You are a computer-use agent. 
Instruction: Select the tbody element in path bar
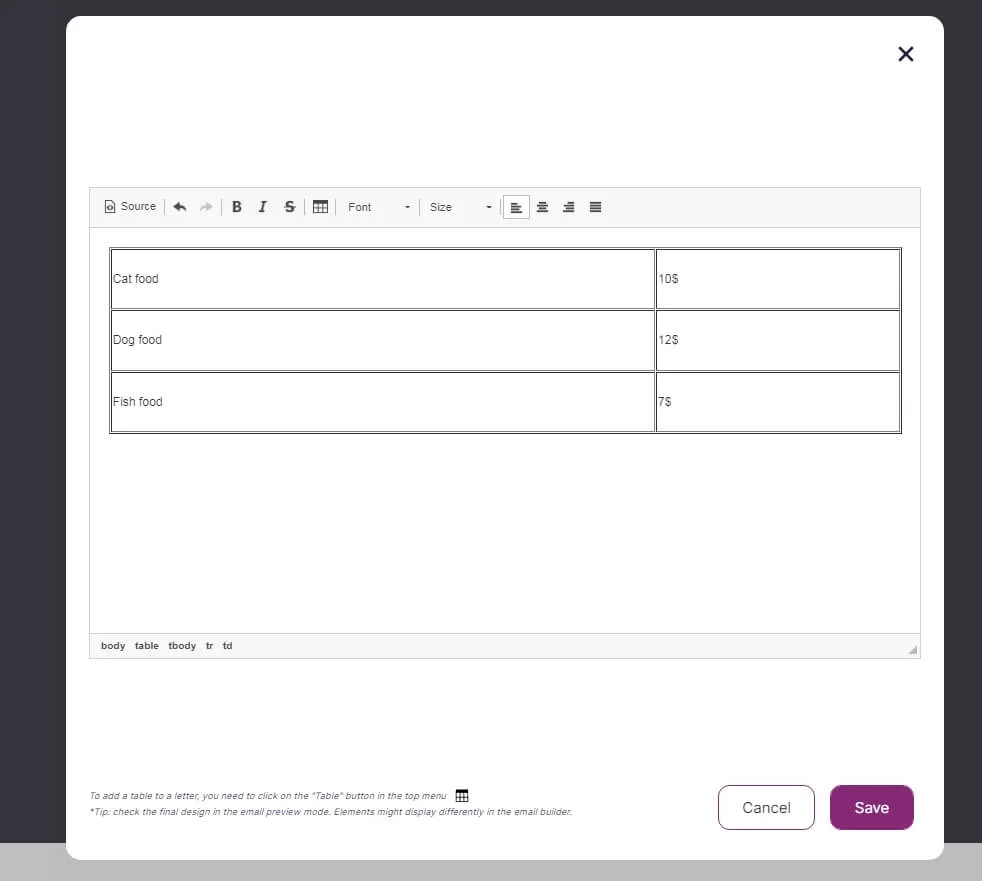point(182,646)
